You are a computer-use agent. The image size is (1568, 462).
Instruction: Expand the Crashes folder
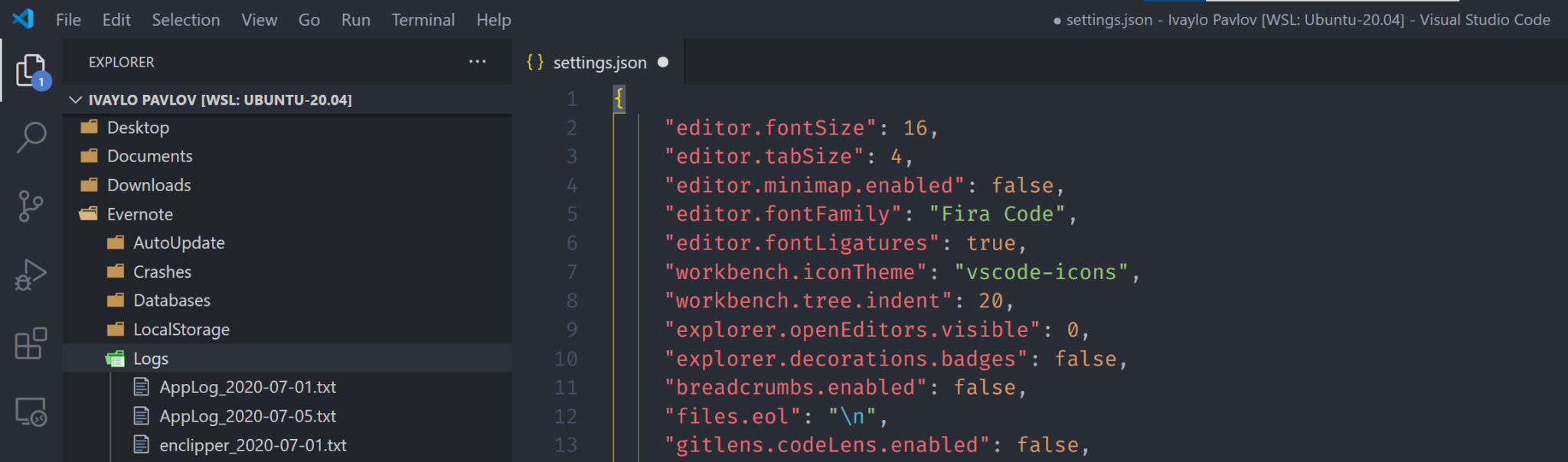click(x=287, y=272)
